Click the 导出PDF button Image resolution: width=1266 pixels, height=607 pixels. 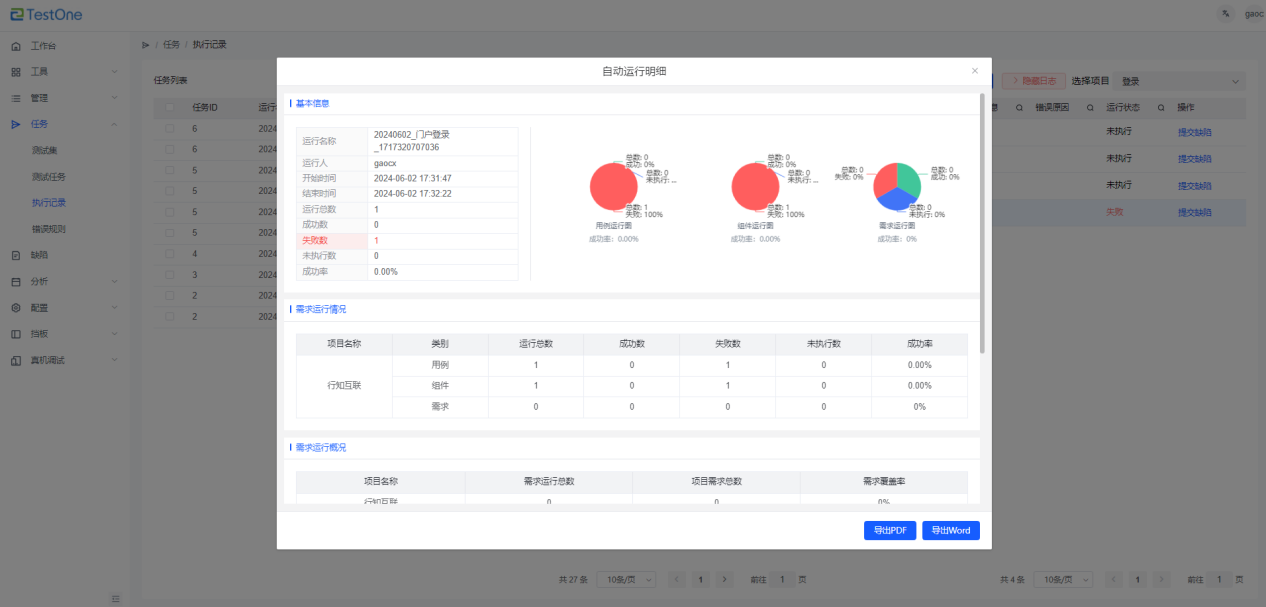889,531
